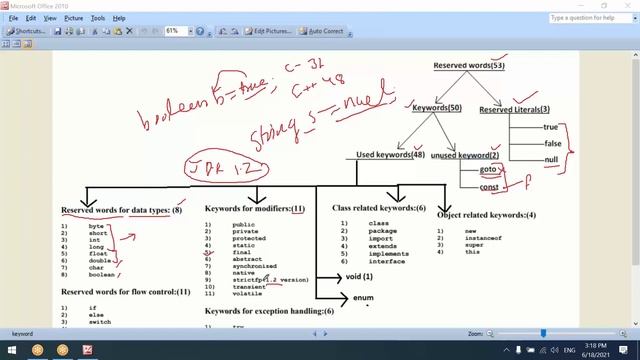Switch to Filmstrip view

[17, 44]
